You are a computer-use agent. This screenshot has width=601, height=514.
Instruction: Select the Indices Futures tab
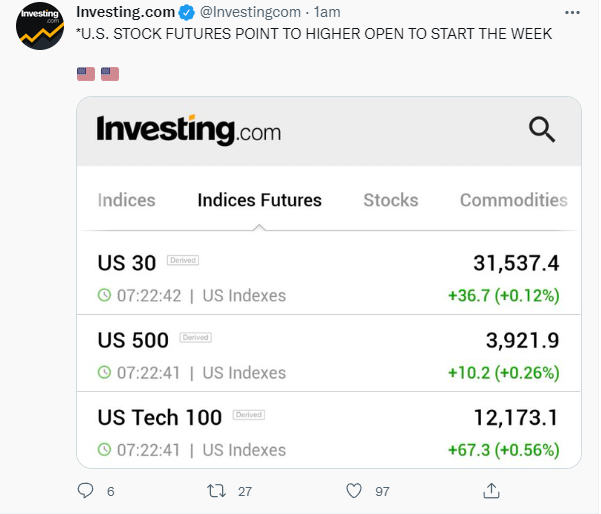(x=259, y=200)
